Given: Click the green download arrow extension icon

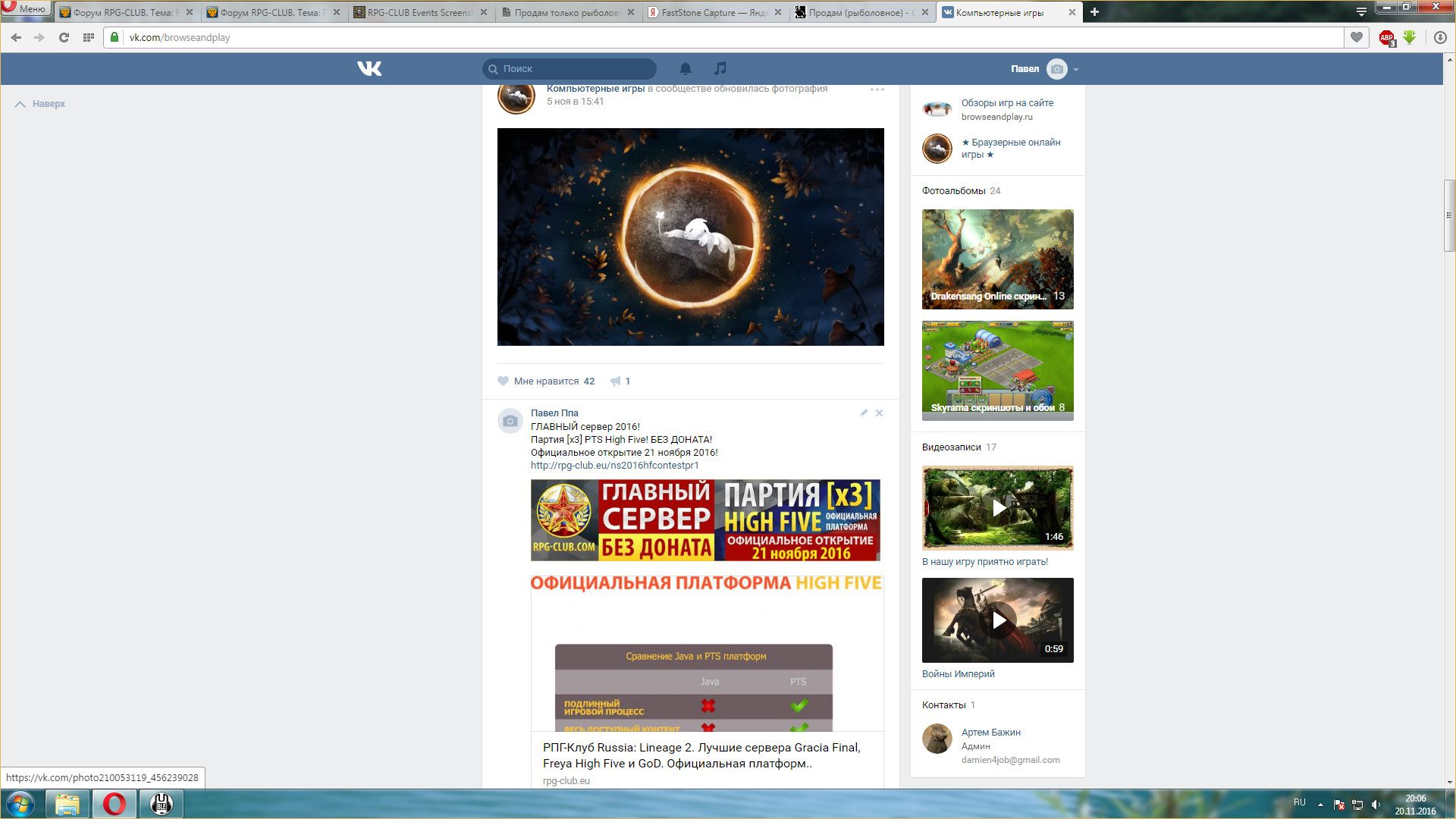Looking at the screenshot, I should (x=1410, y=37).
